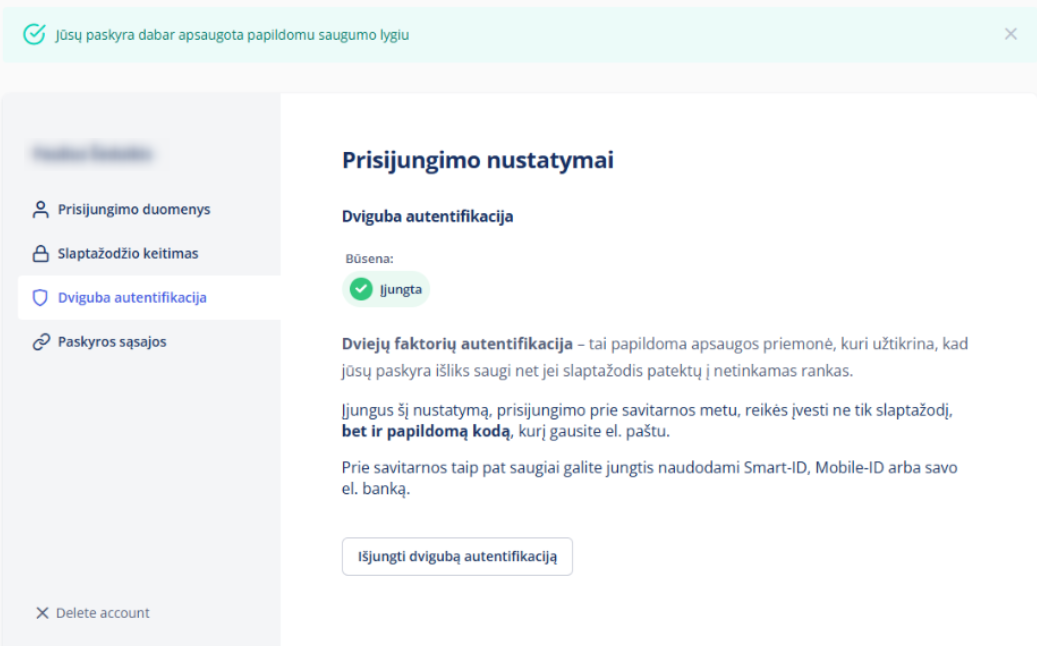Click the shield icon in the sidebar
The image size is (1037, 646).
point(41,298)
